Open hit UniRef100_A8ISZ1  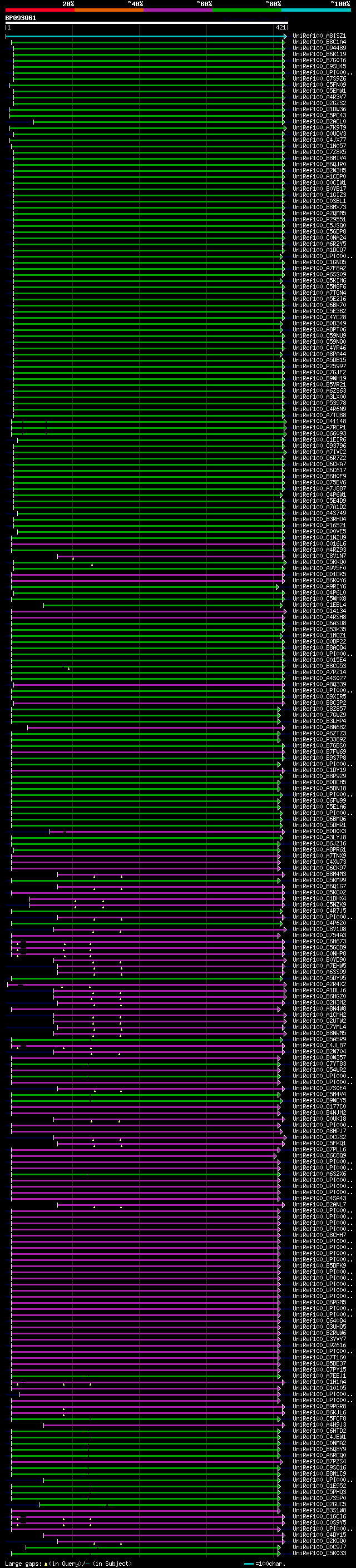coord(319,36)
